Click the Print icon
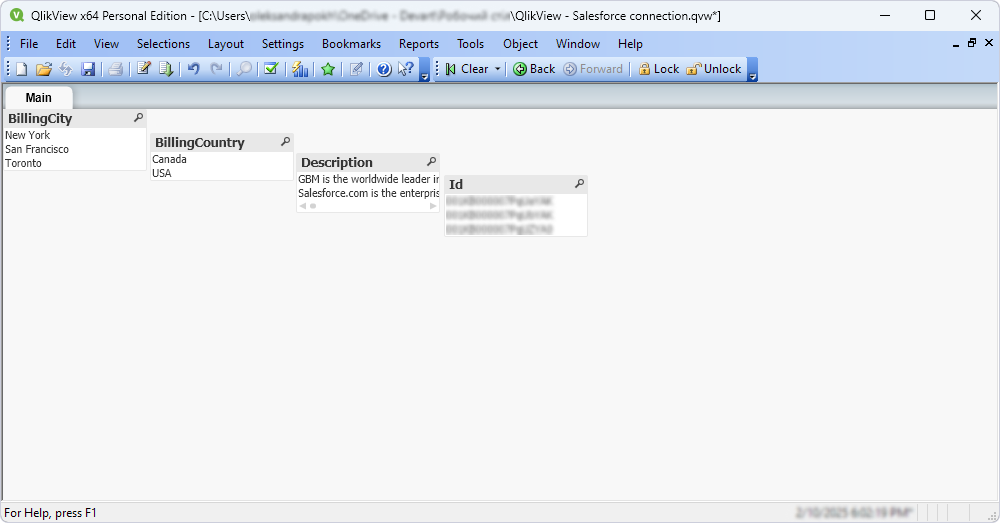This screenshot has width=1000, height=523. [x=115, y=69]
